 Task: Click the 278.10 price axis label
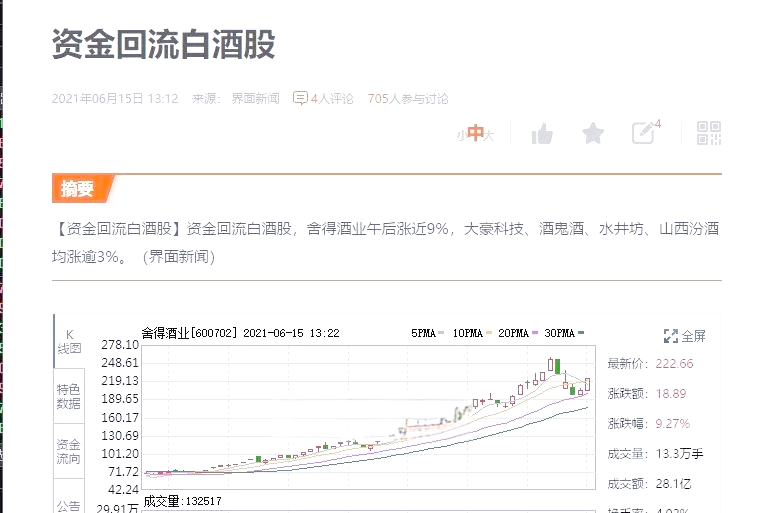[120, 345]
